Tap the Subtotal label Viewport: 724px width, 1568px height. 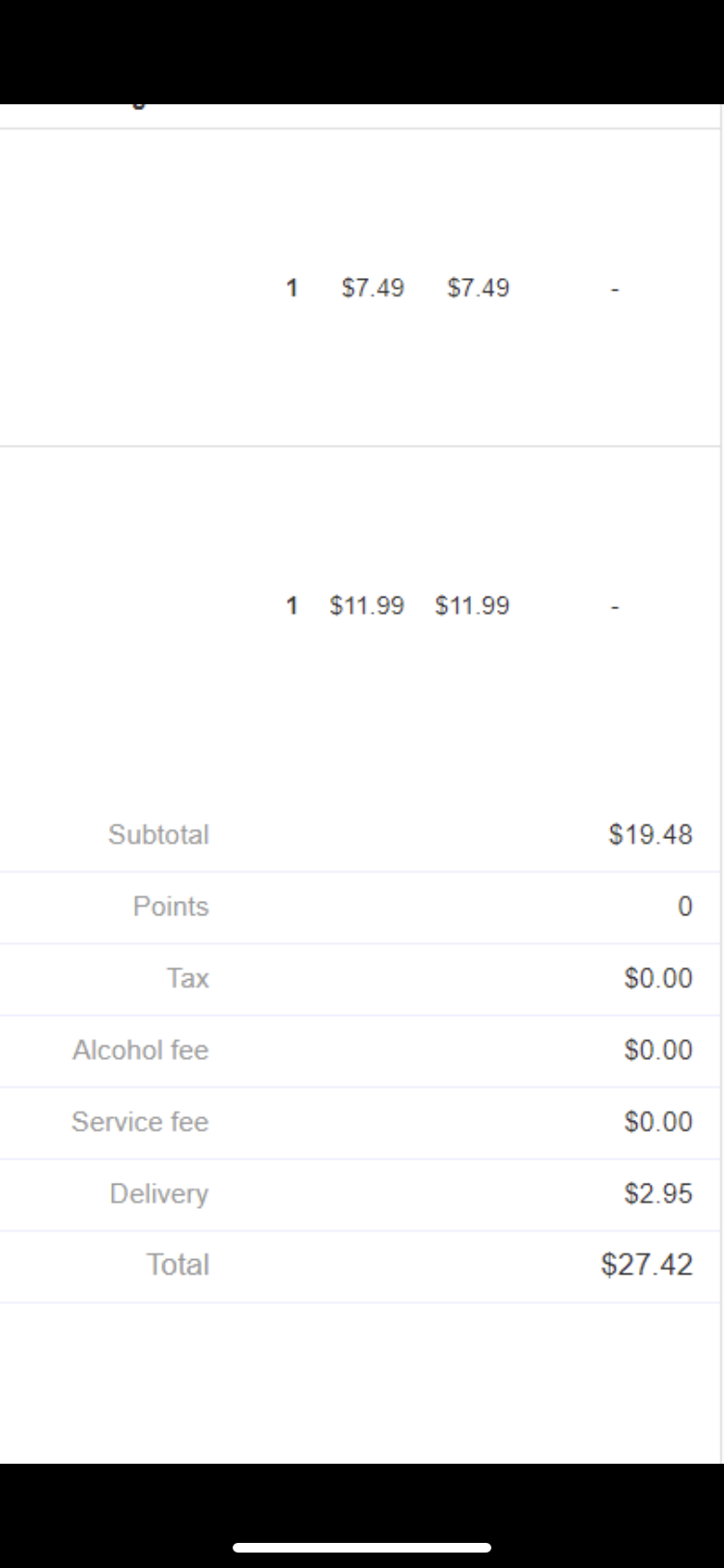click(x=158, y=834)
